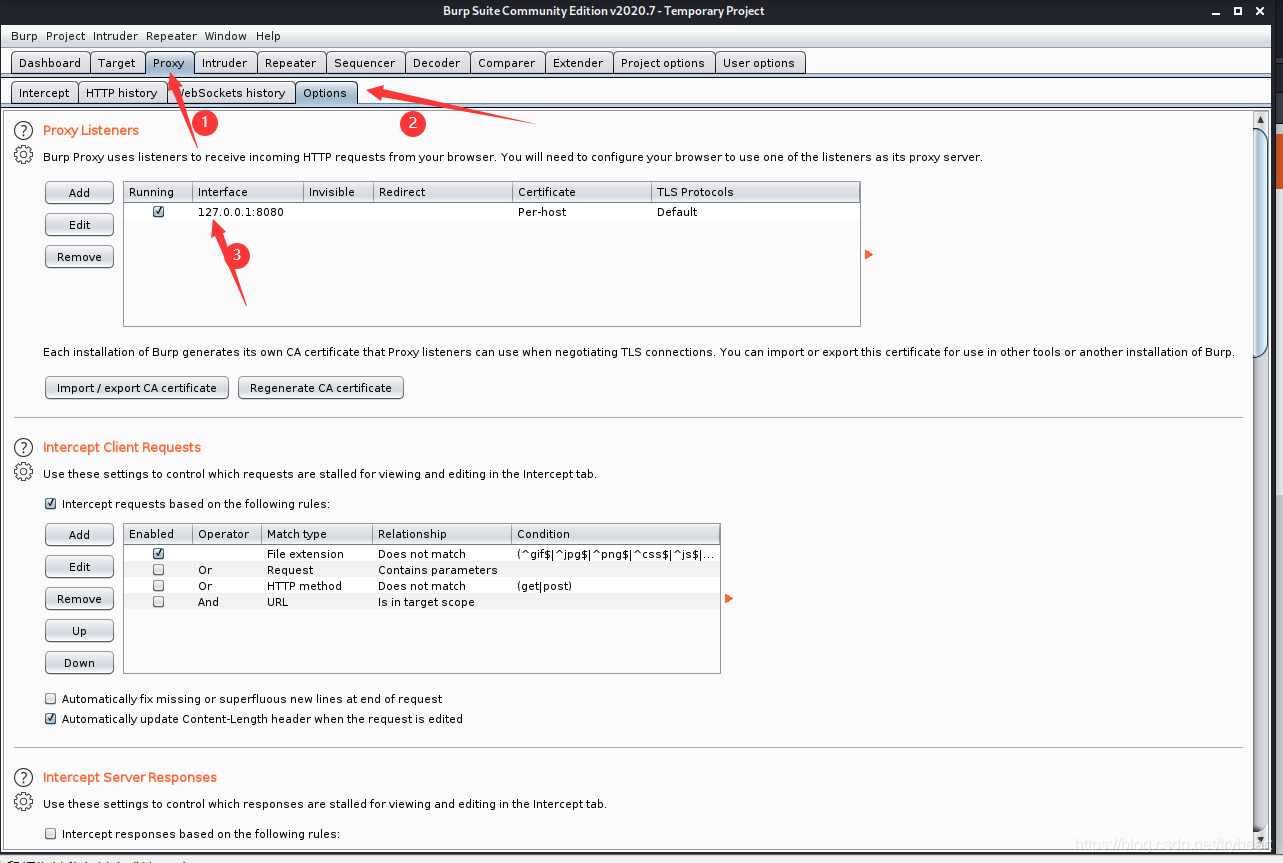This screenshot has width=1283, height=863.
Task: Click Remove button for Proxy Listeners
Action: [x=79, y=257]
